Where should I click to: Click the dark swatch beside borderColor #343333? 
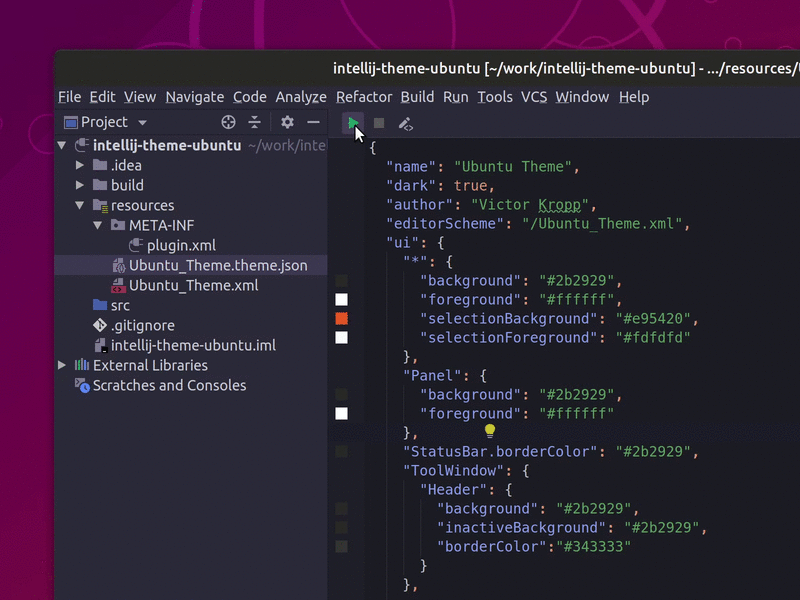point(341,546)
